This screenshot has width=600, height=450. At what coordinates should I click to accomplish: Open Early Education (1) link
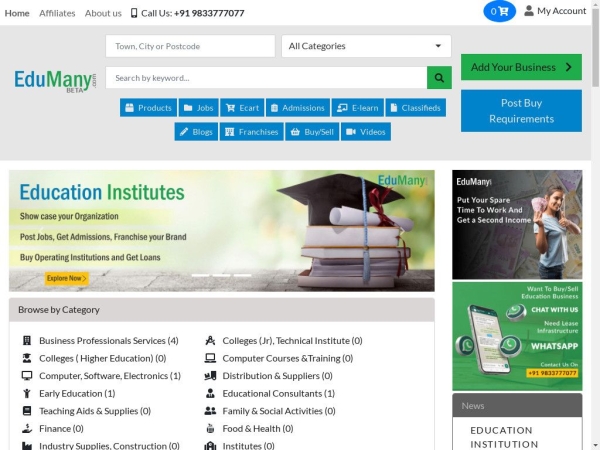pyautogui.click(x=77, y=393)
